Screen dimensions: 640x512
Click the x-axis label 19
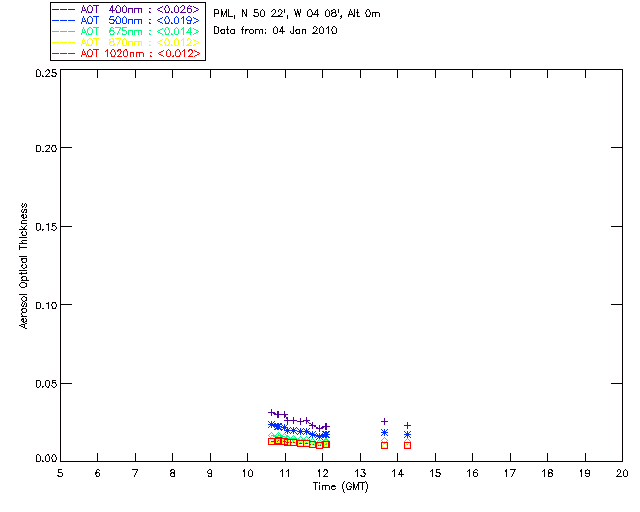coord(585,473)
